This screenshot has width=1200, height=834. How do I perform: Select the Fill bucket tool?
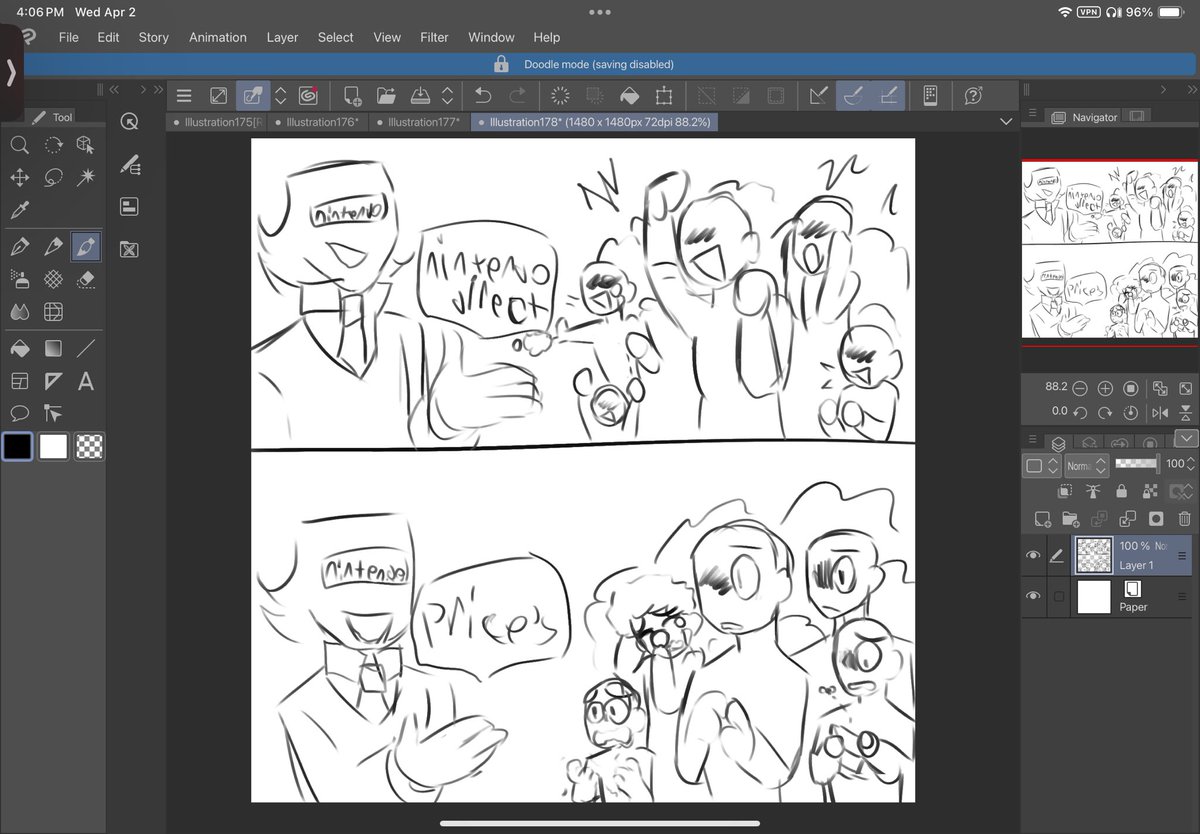[19, 348]
